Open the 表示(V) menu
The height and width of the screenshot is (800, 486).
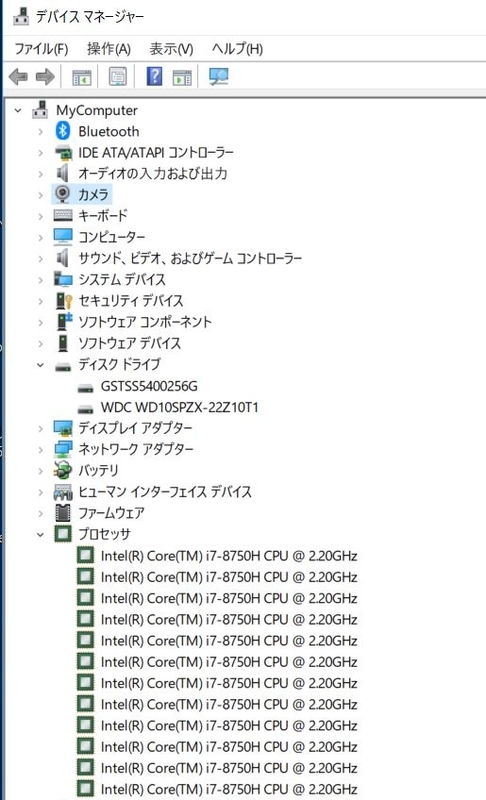click(171, 49)
